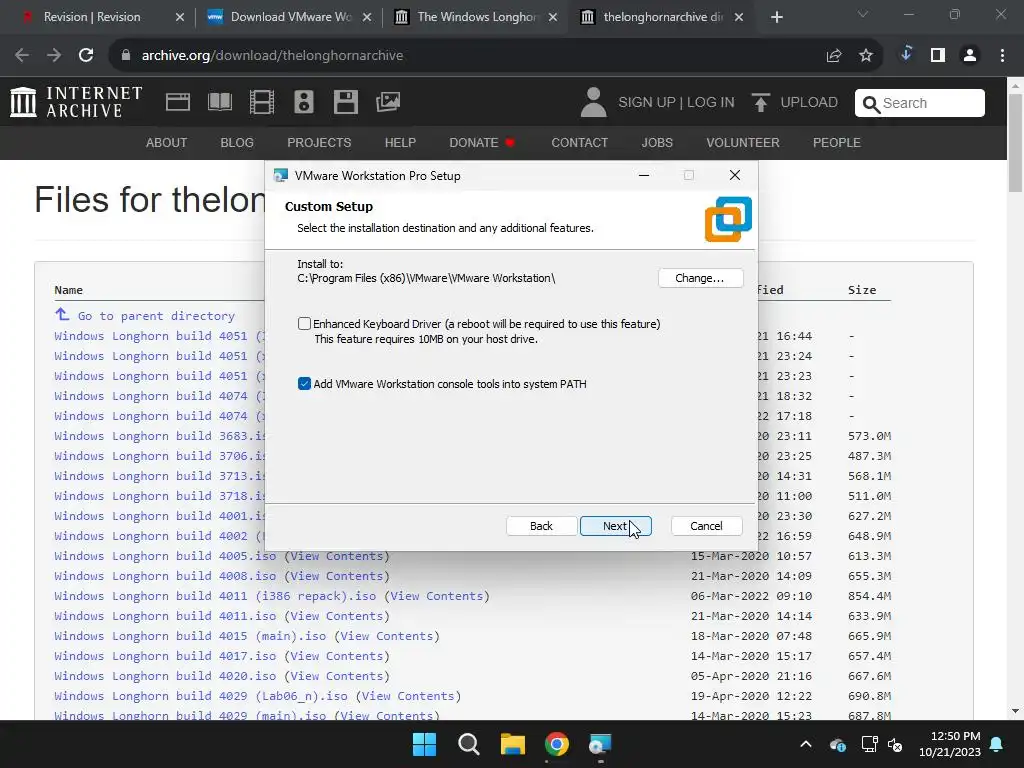Open Windows Longhorn build 4015 (main).iso
Image resolution: width=1024 pixels, height=768 pixels.
click(190, 636)
